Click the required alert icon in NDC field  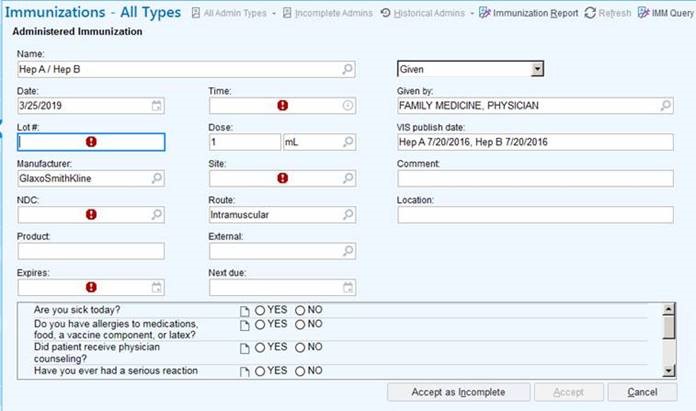click(91, 215)
